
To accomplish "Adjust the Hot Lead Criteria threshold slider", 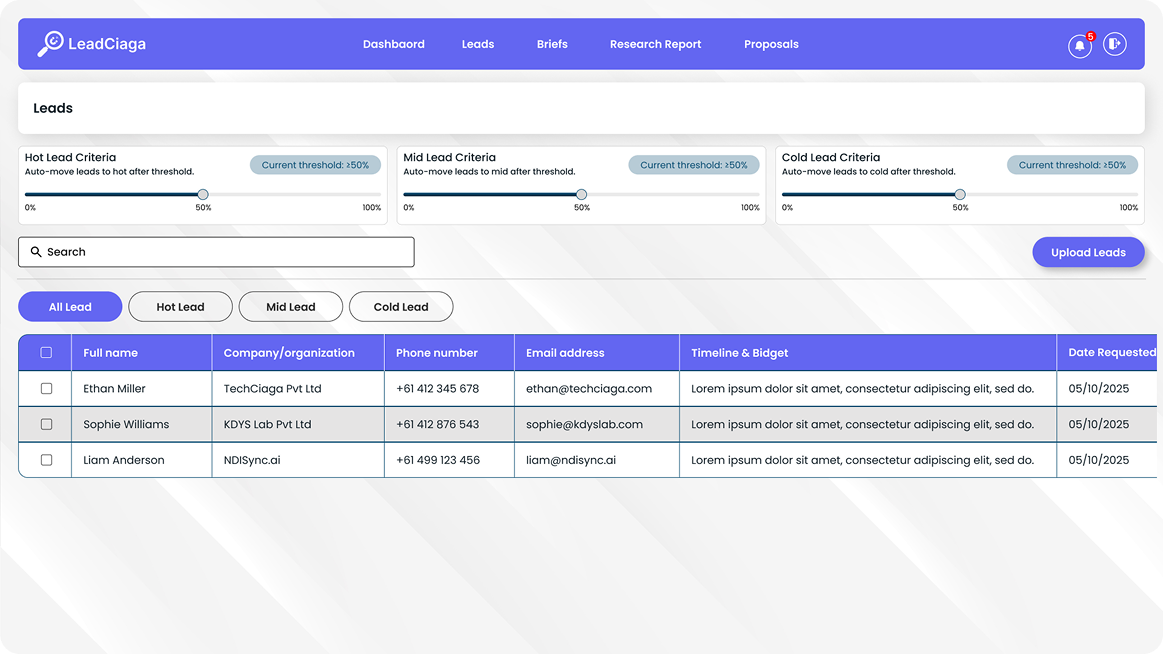I will [202, 195].
